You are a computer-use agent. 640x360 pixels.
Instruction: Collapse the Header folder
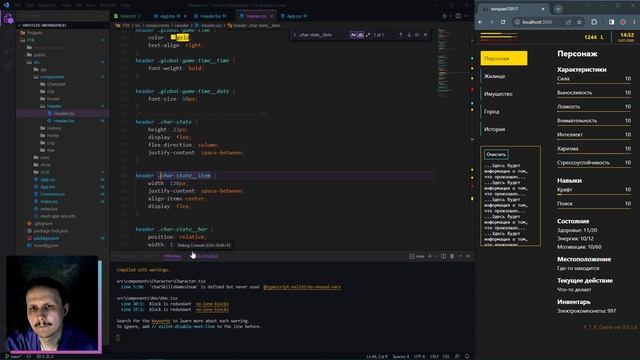click(54, 106)
